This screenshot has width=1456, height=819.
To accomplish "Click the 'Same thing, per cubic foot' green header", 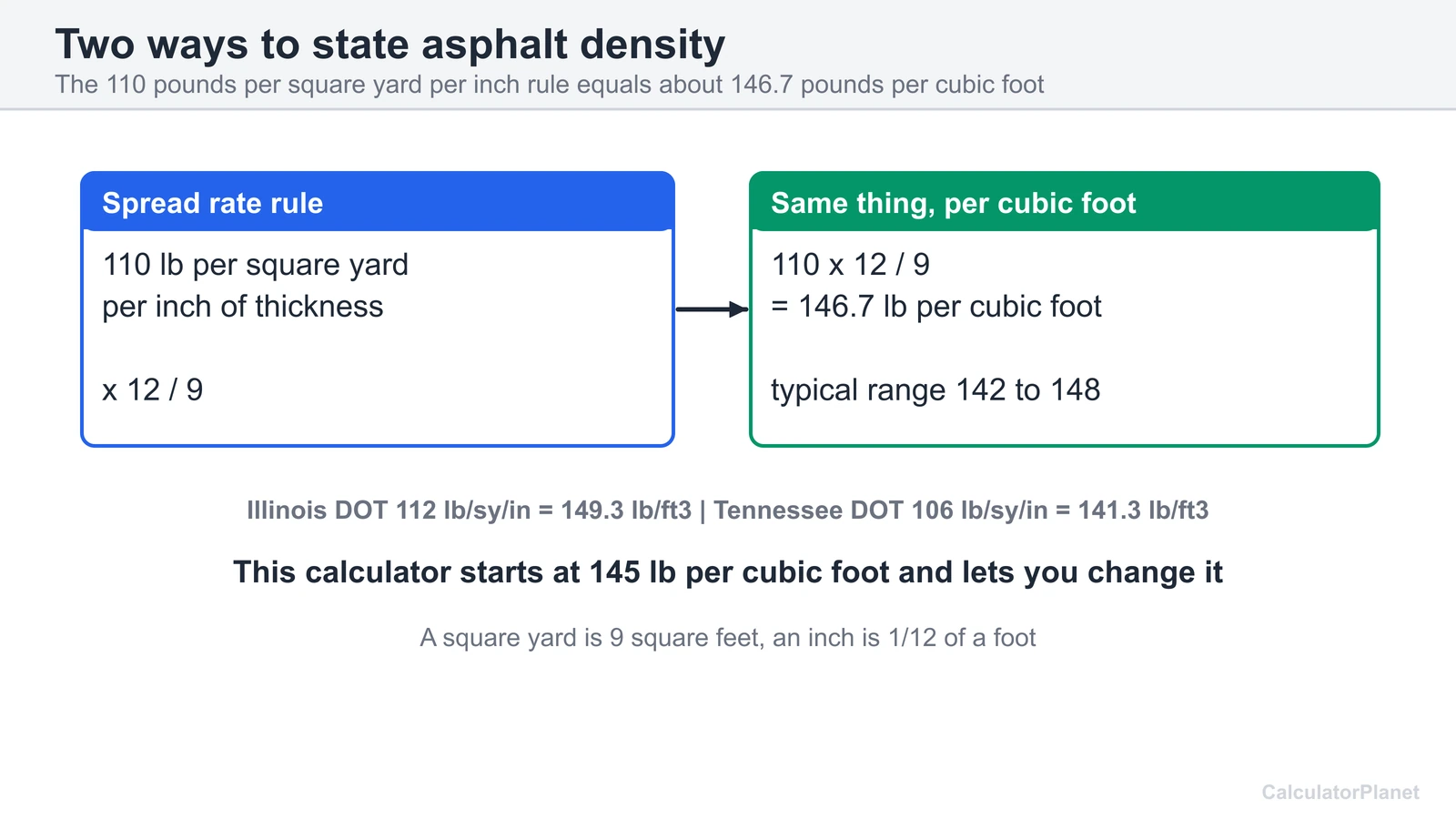I will click(x=1065, y=202).
